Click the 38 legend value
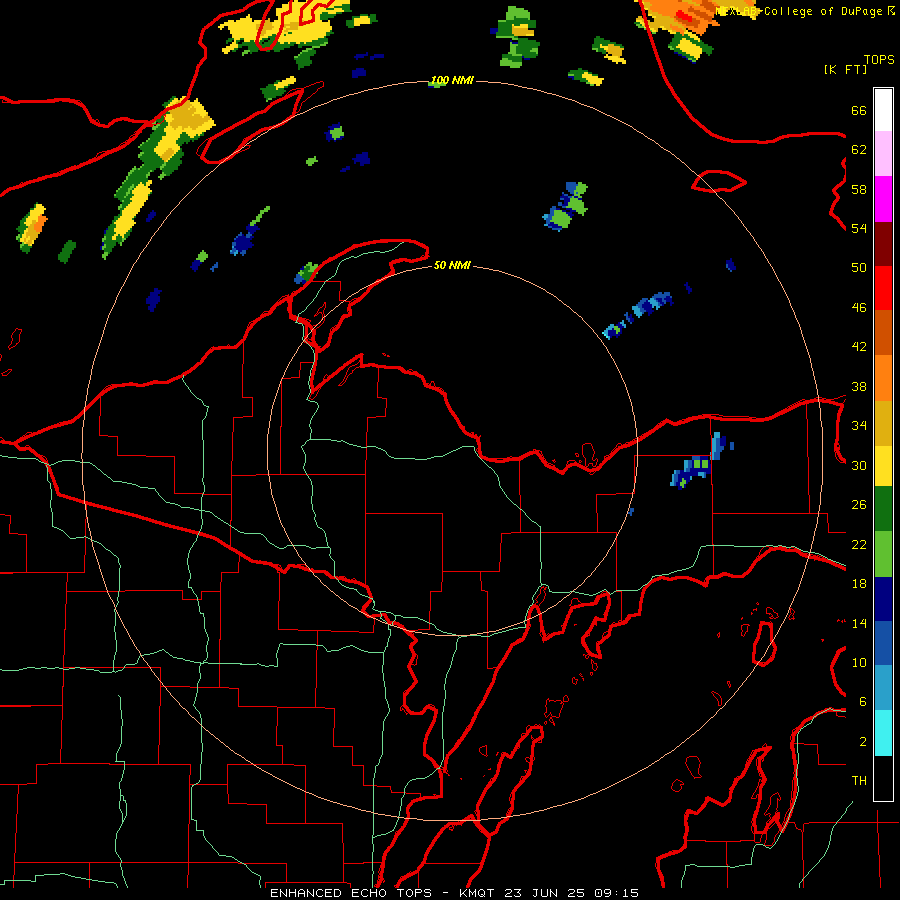900x900 pixels. click(859, 387)
